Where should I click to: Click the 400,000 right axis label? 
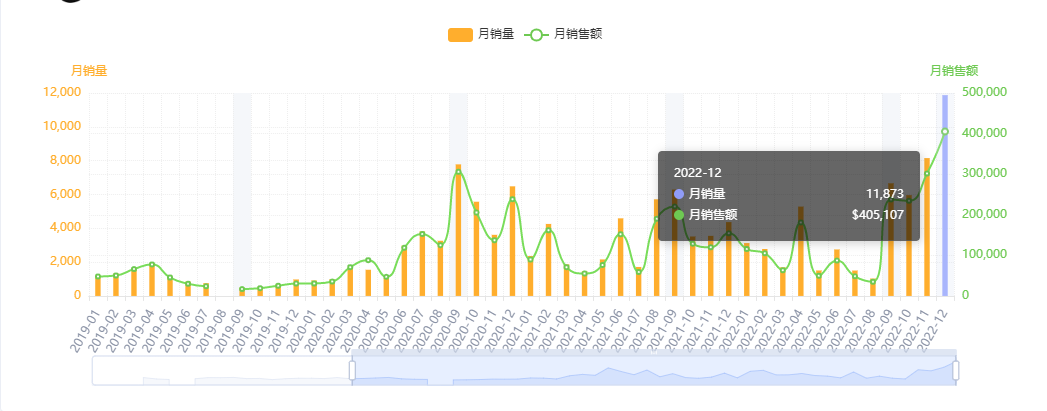coord(984,133)
